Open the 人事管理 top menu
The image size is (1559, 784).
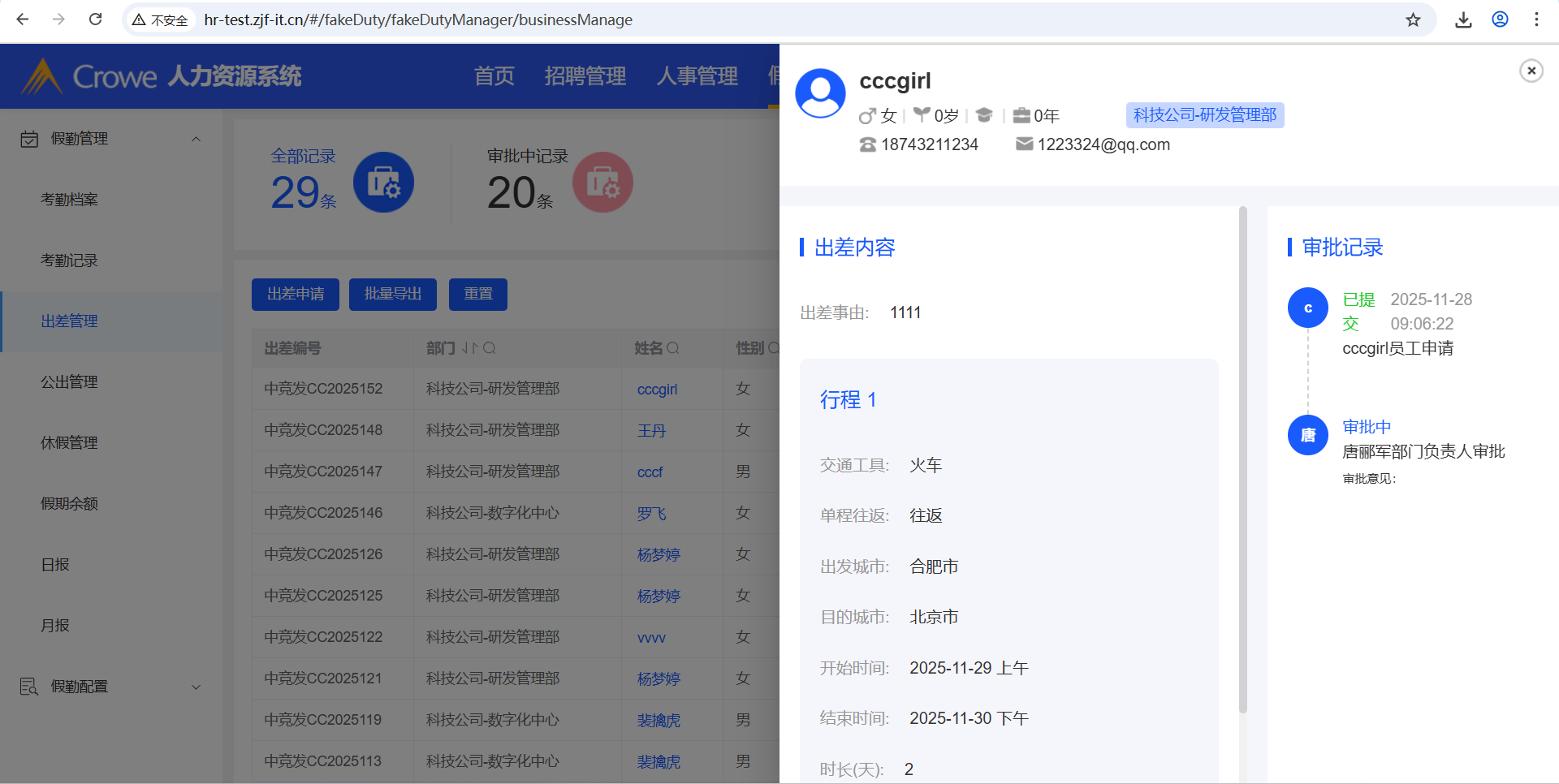click(697, 76)
